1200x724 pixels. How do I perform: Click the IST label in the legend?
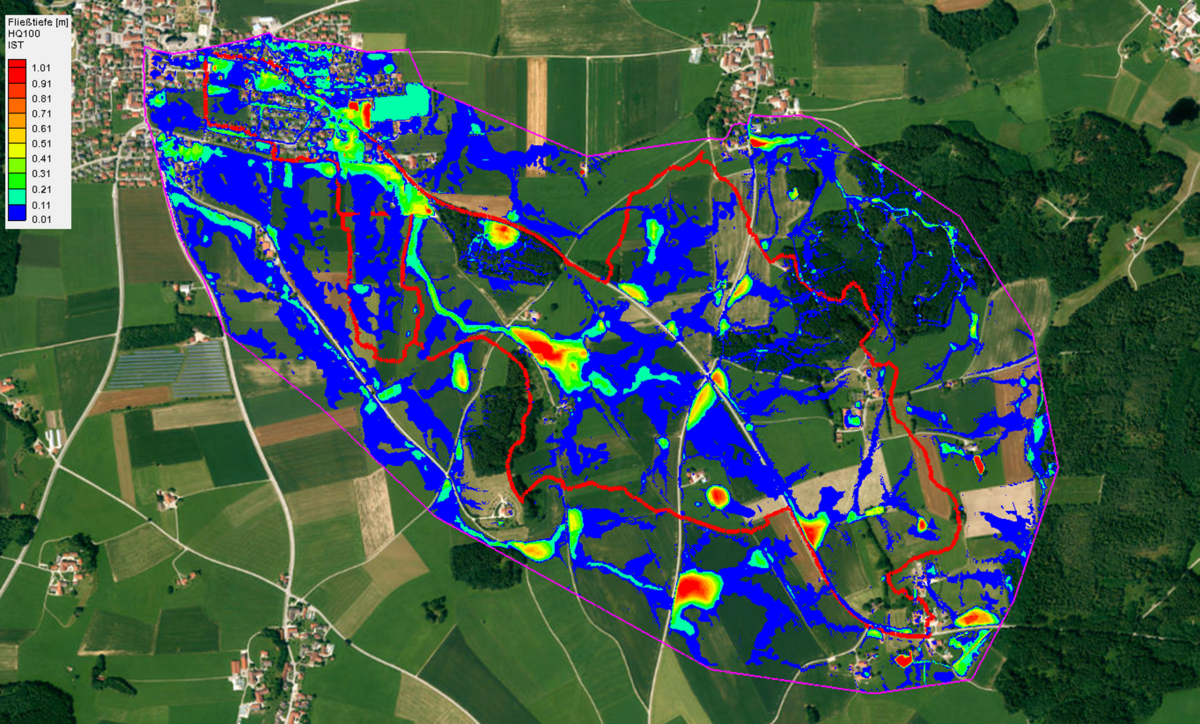[x=15, y=45]
